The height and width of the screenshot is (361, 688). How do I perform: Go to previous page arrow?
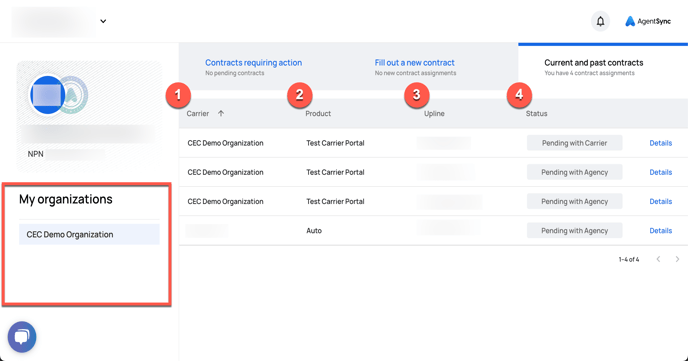658,259
